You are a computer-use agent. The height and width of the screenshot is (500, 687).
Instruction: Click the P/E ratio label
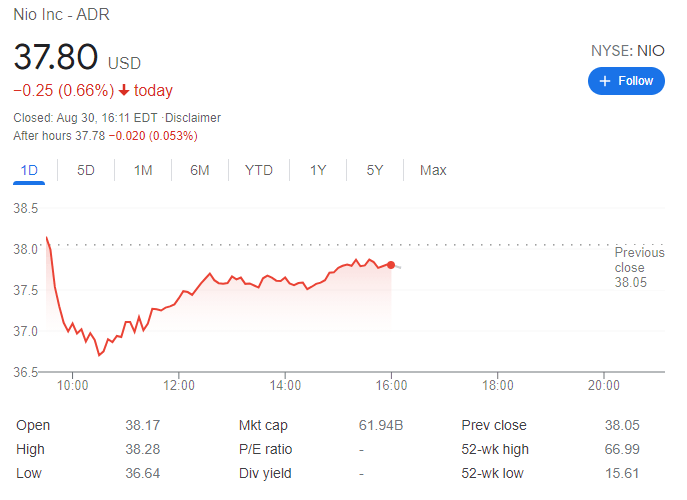pos(265,449)
